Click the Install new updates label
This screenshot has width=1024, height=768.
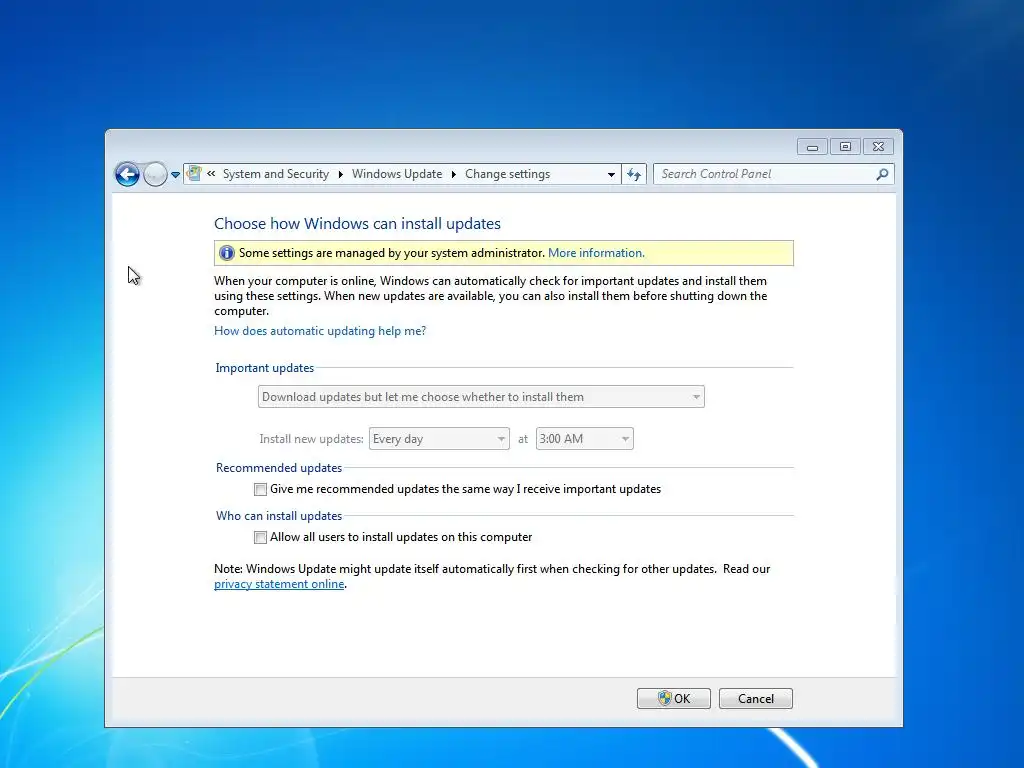click(x=311, y=439)
